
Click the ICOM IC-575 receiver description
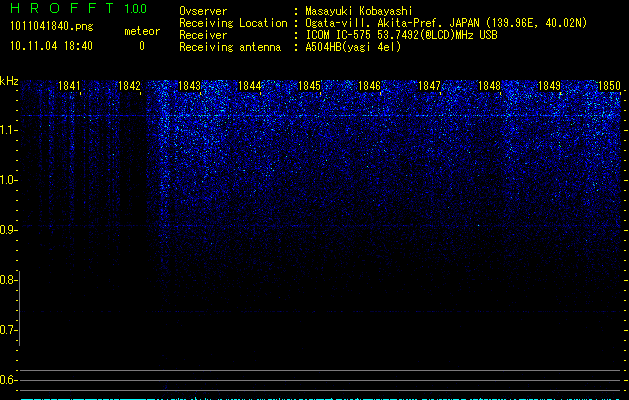tap(402, 35)
